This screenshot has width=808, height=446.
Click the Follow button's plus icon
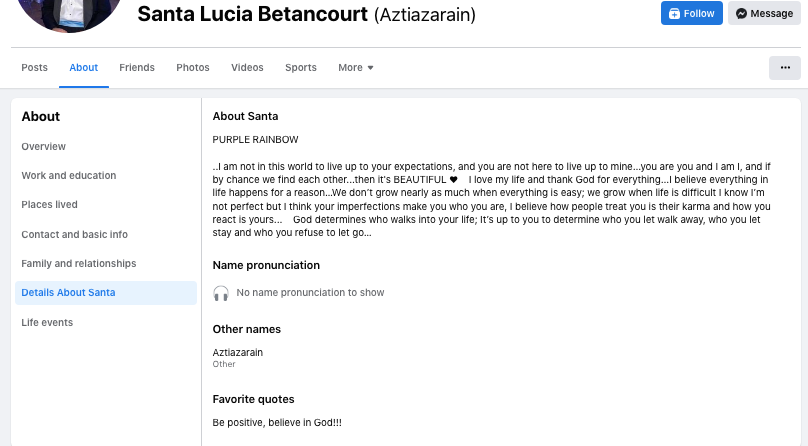click(x=674, y=14)
